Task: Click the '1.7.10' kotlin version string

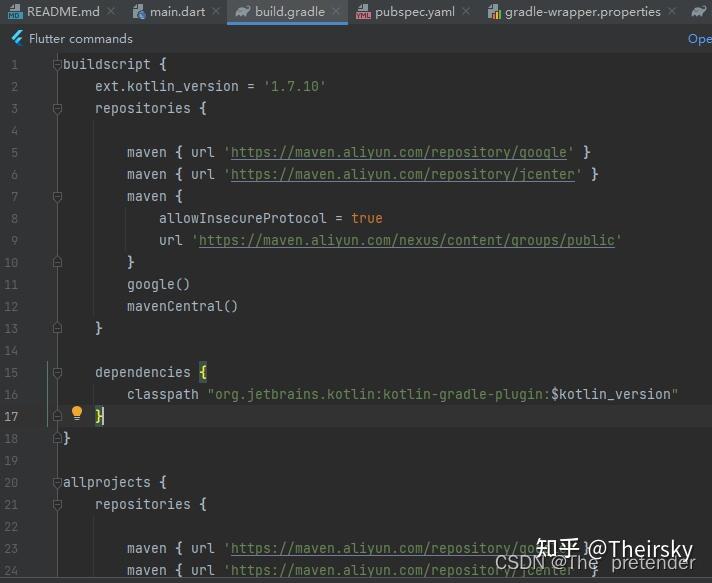Action: (295, 86)
